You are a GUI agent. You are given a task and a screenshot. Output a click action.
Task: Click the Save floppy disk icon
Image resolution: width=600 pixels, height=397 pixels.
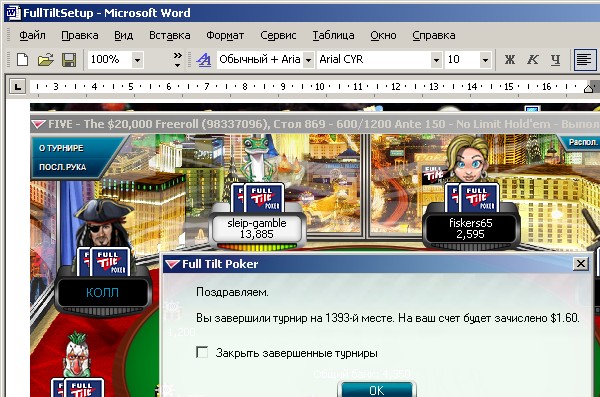point(69,60)
